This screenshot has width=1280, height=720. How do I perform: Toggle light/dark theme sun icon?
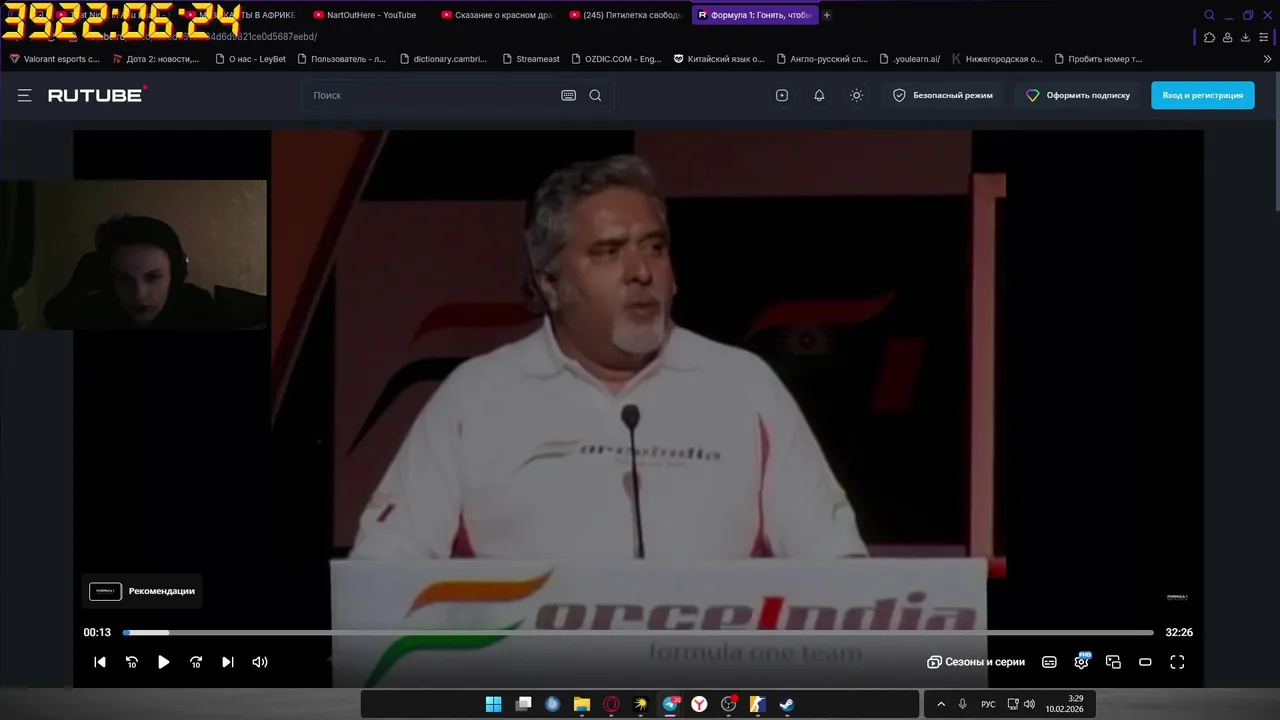pyautogui.click(x=856, y=95)
